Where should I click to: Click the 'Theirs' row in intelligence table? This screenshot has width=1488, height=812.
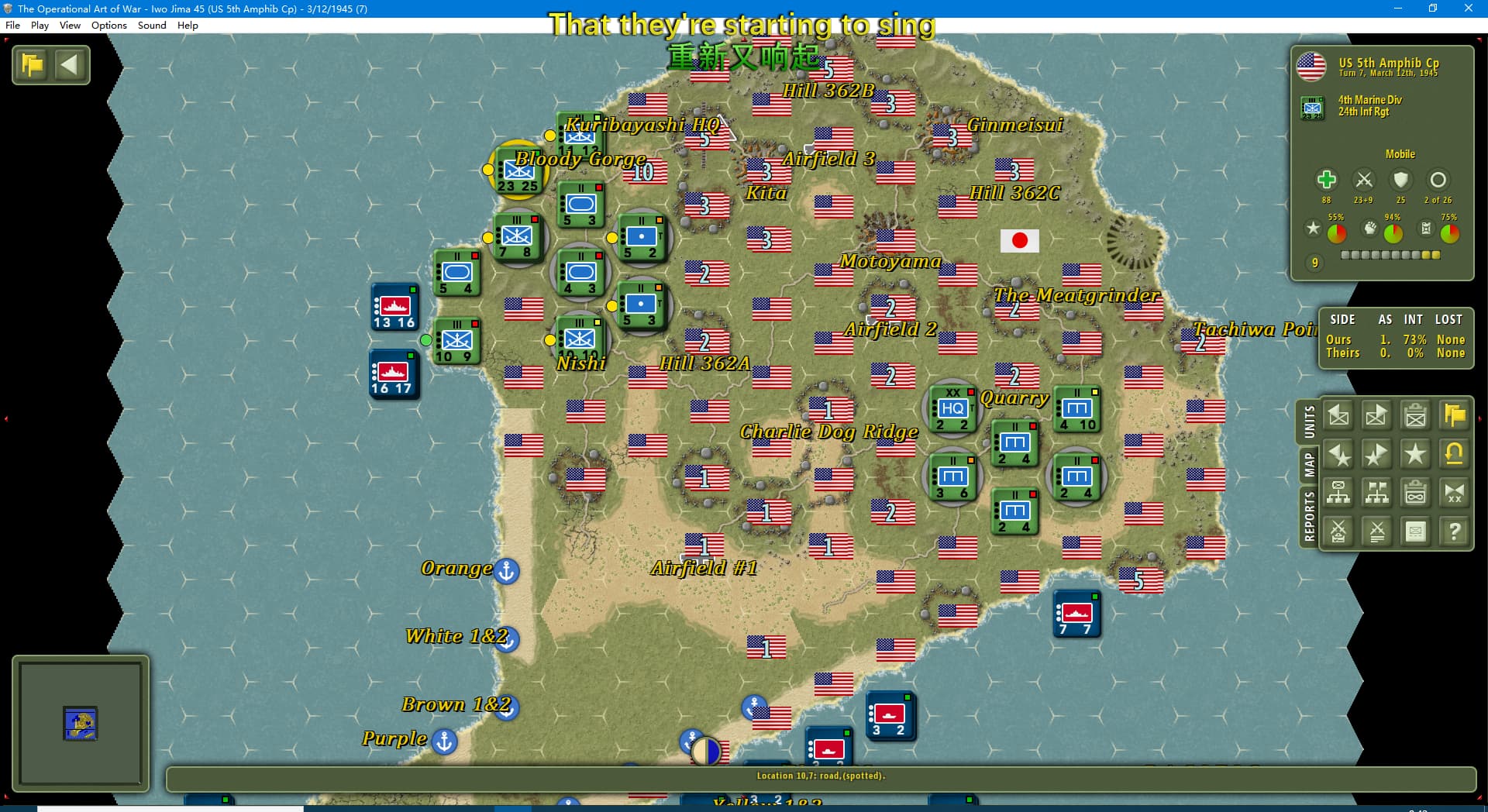[1395, 353]
